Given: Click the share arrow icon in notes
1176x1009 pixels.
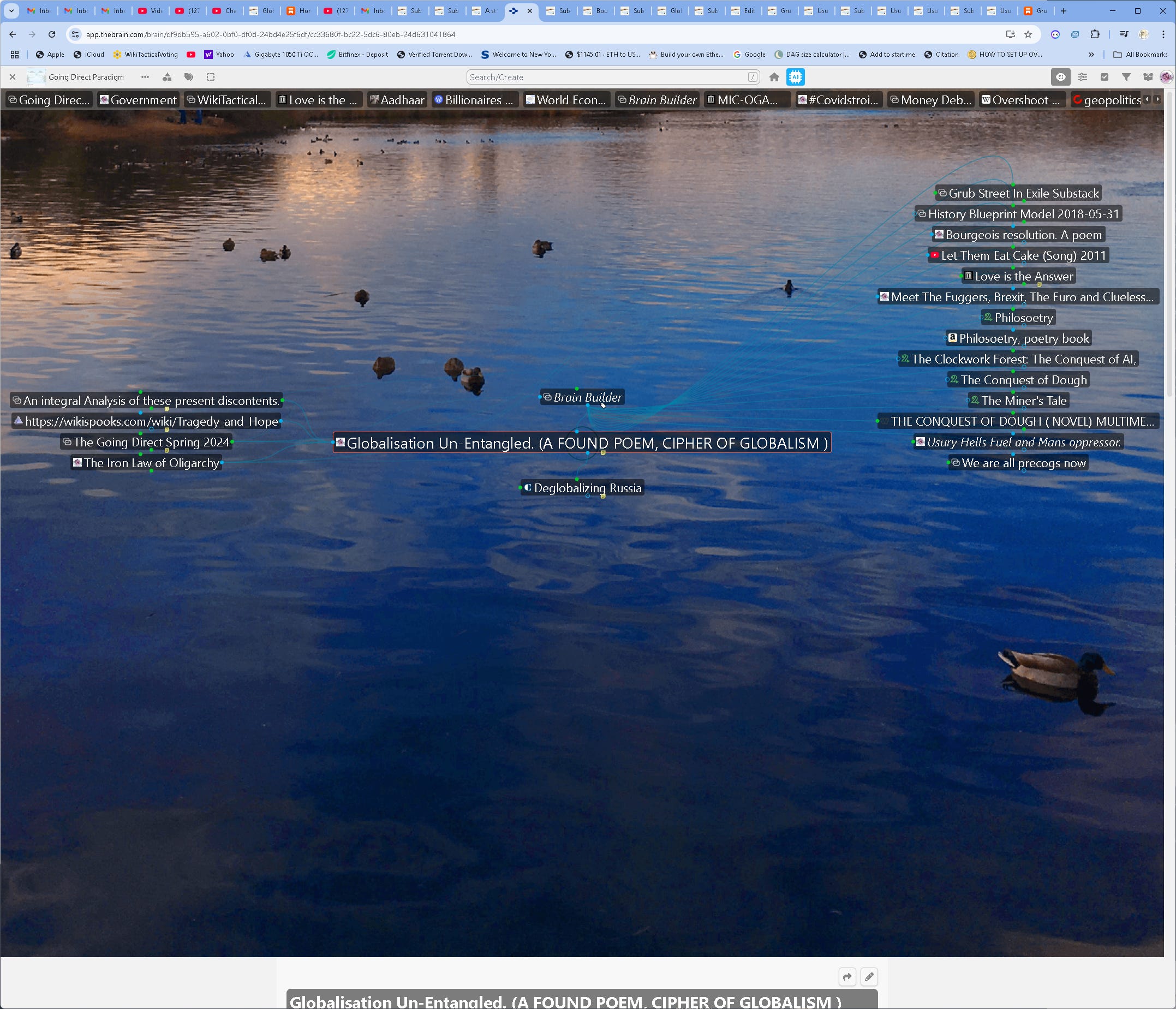Looking at the screenshot, I should pos(847,977).
